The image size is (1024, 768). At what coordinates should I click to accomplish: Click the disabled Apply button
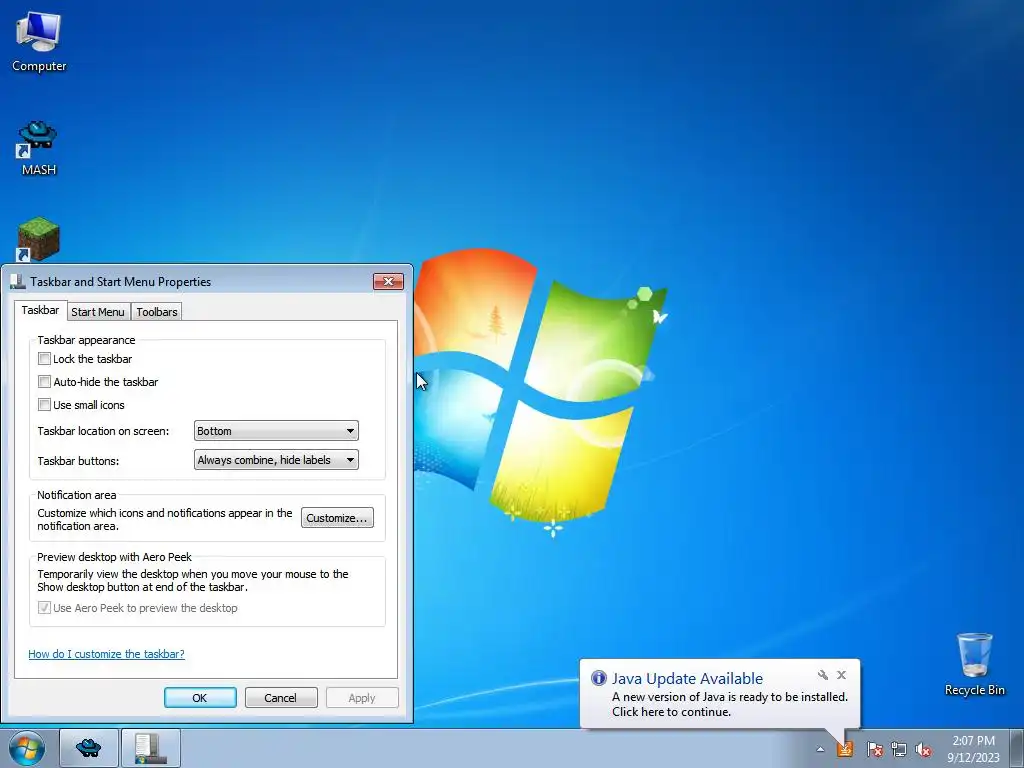[362, 697]
